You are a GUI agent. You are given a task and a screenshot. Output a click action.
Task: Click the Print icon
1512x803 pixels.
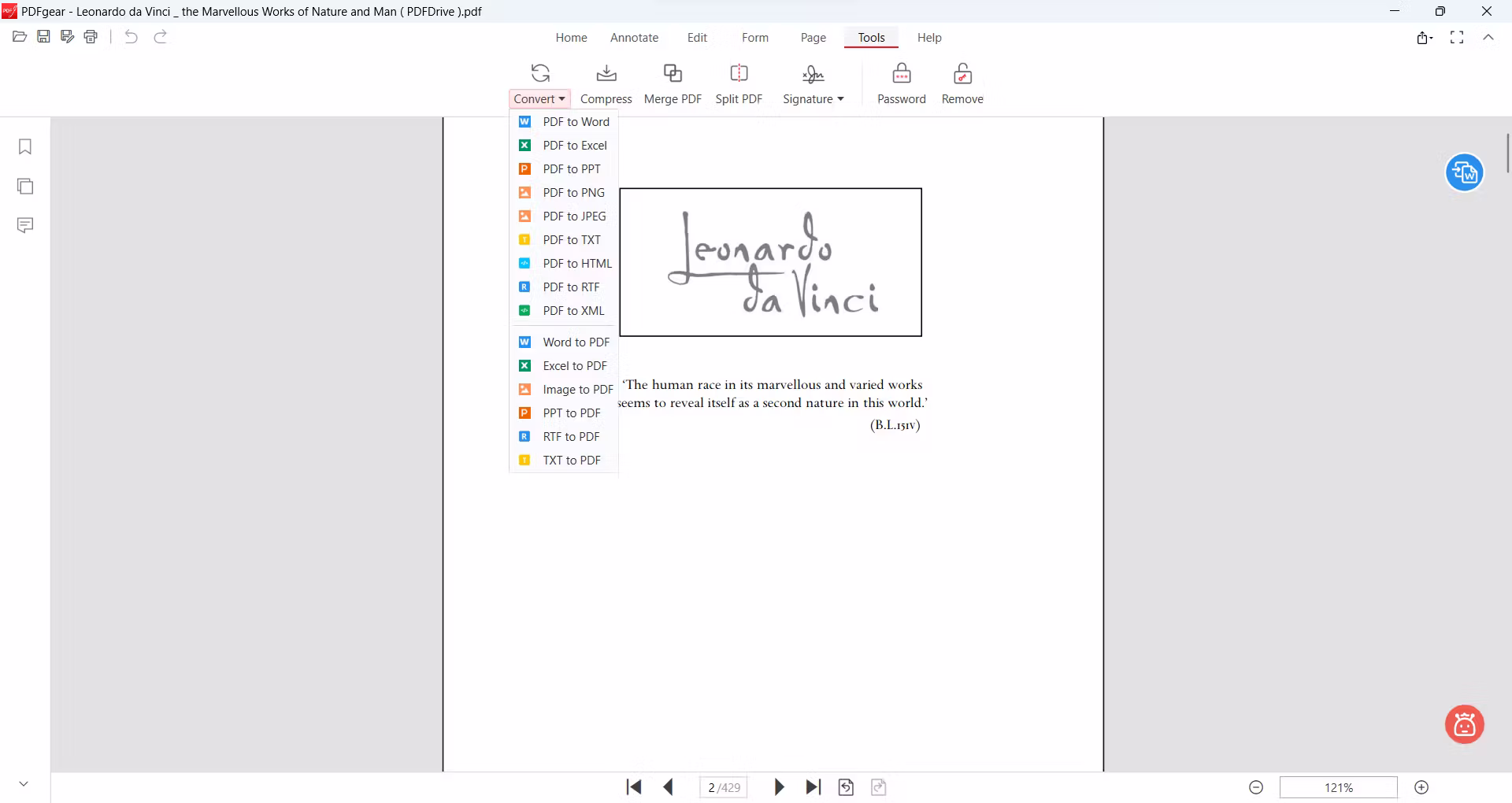coord(91,37)
